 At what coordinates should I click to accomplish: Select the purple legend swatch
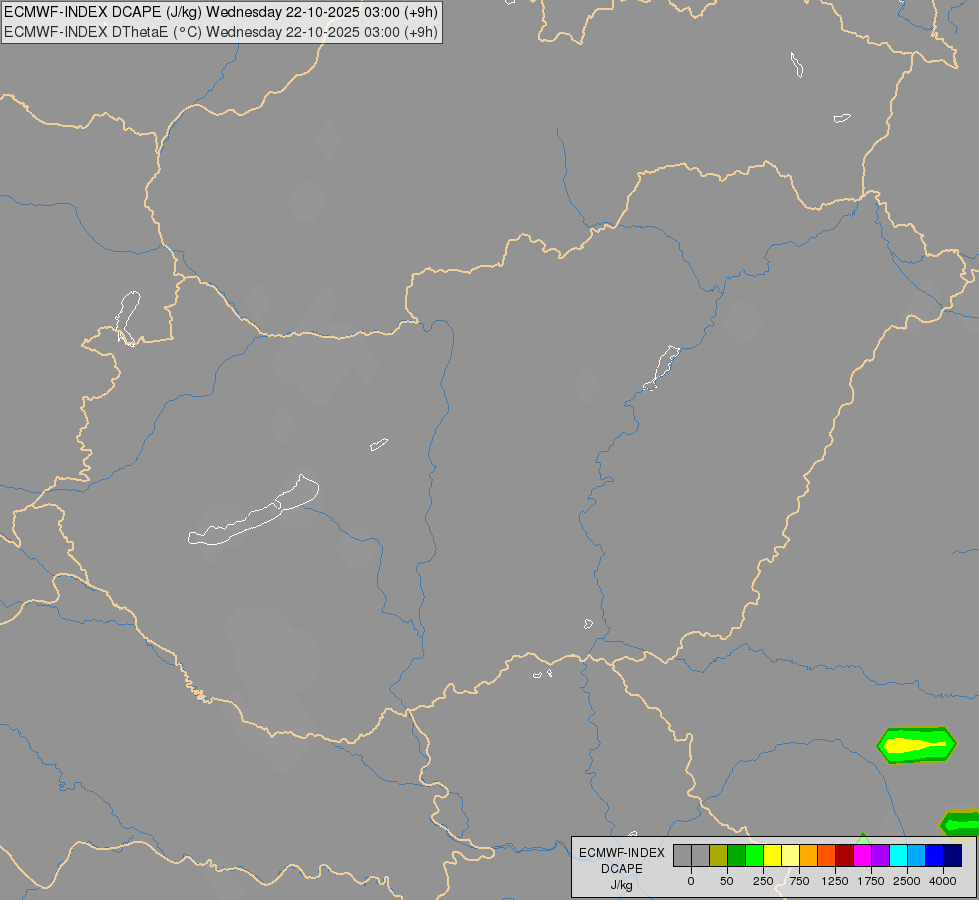coord(880,856)
